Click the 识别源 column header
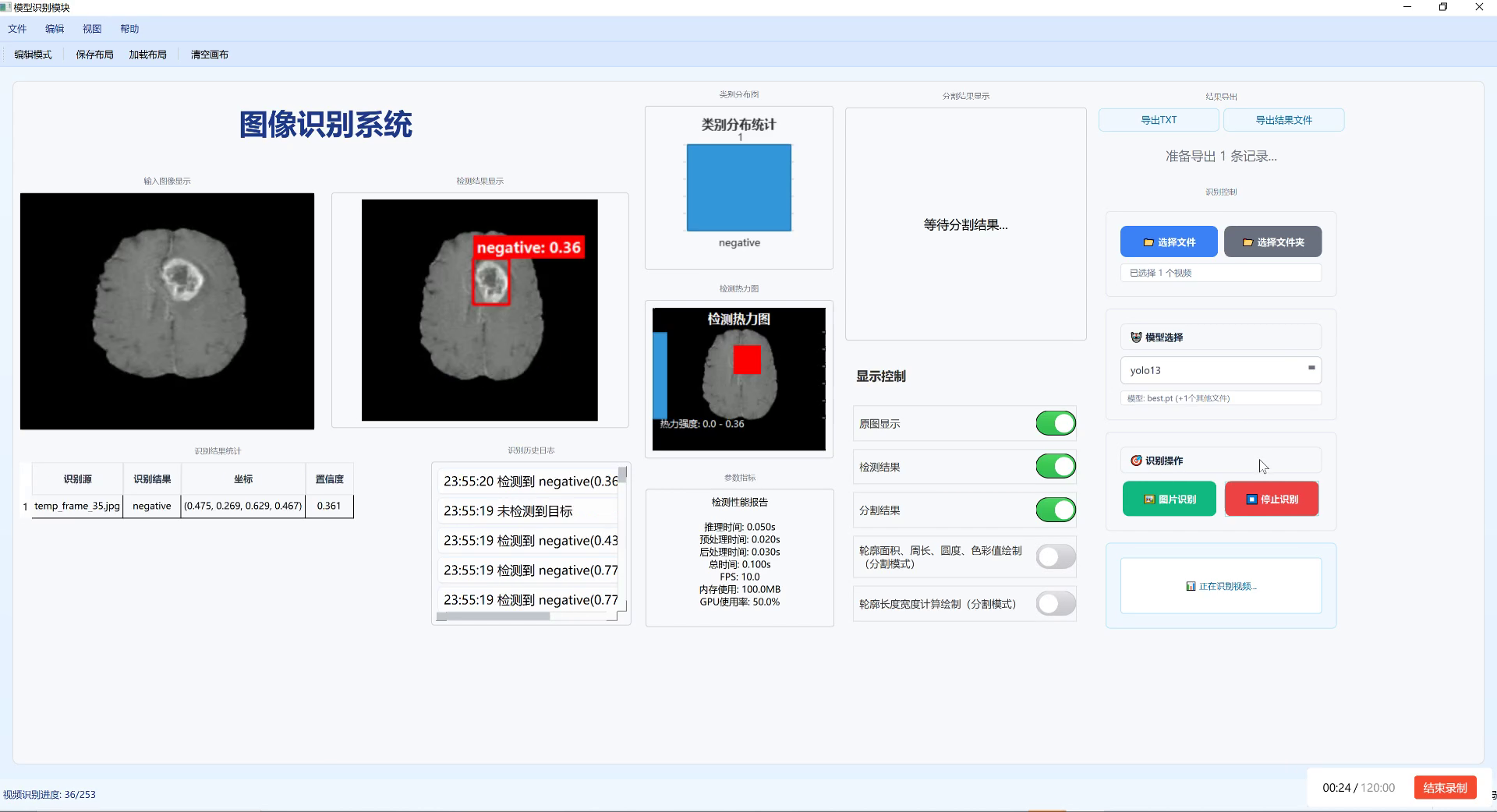The height and width of the screenshot is (812, 1497). pos(77,479)
